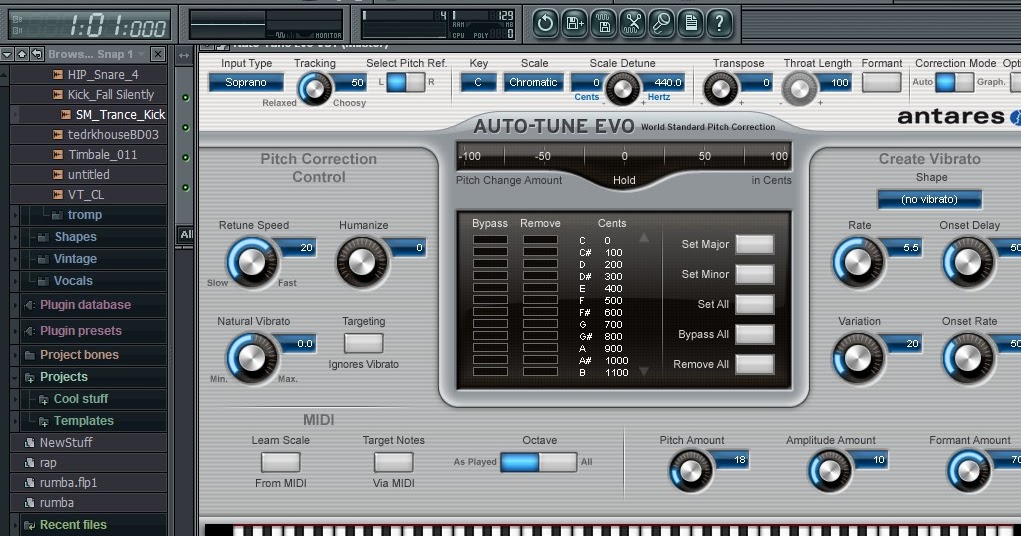Image resolution: width=1021 pixels, height=536 pixels.
Task: Open the Templates folder
Action: point(83,421)
